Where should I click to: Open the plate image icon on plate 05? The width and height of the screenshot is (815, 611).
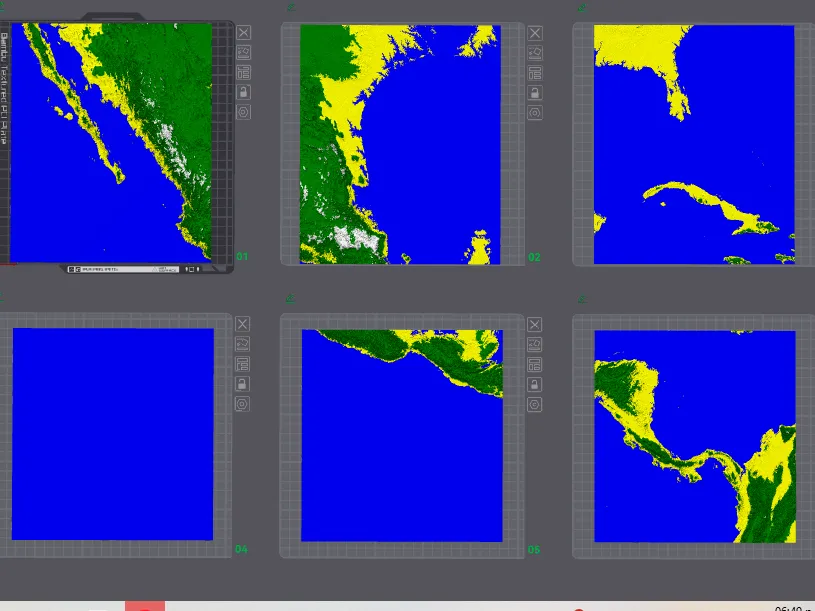tap(535, 344)
